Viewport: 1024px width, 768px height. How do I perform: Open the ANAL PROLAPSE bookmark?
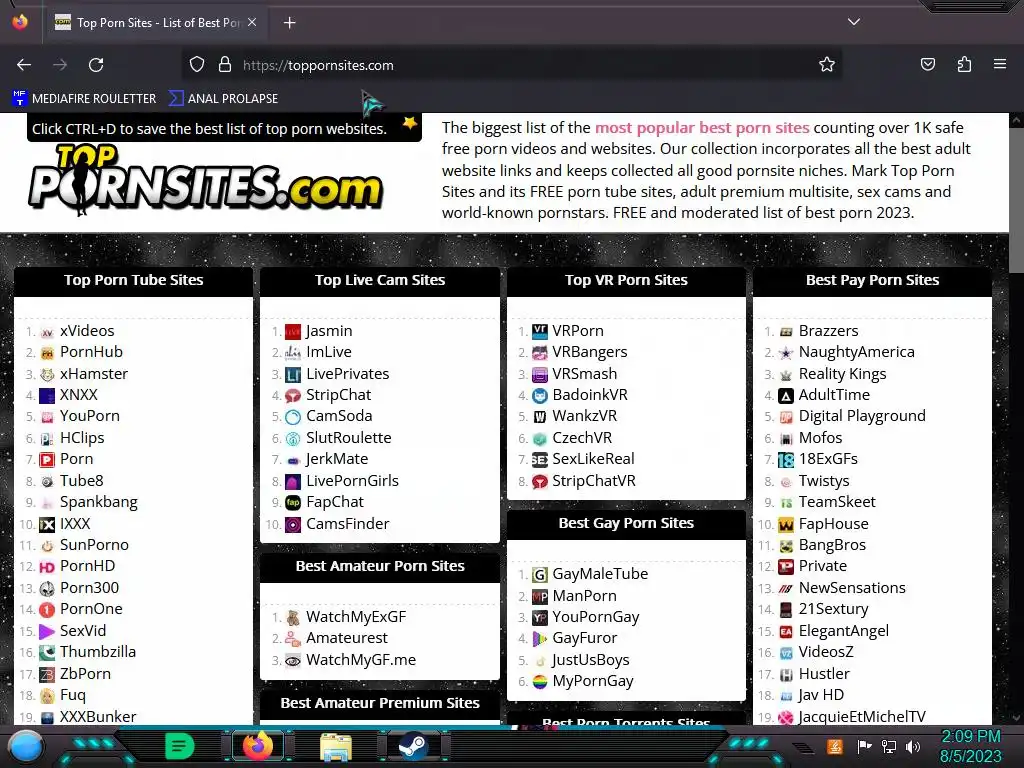click(223, 99)
